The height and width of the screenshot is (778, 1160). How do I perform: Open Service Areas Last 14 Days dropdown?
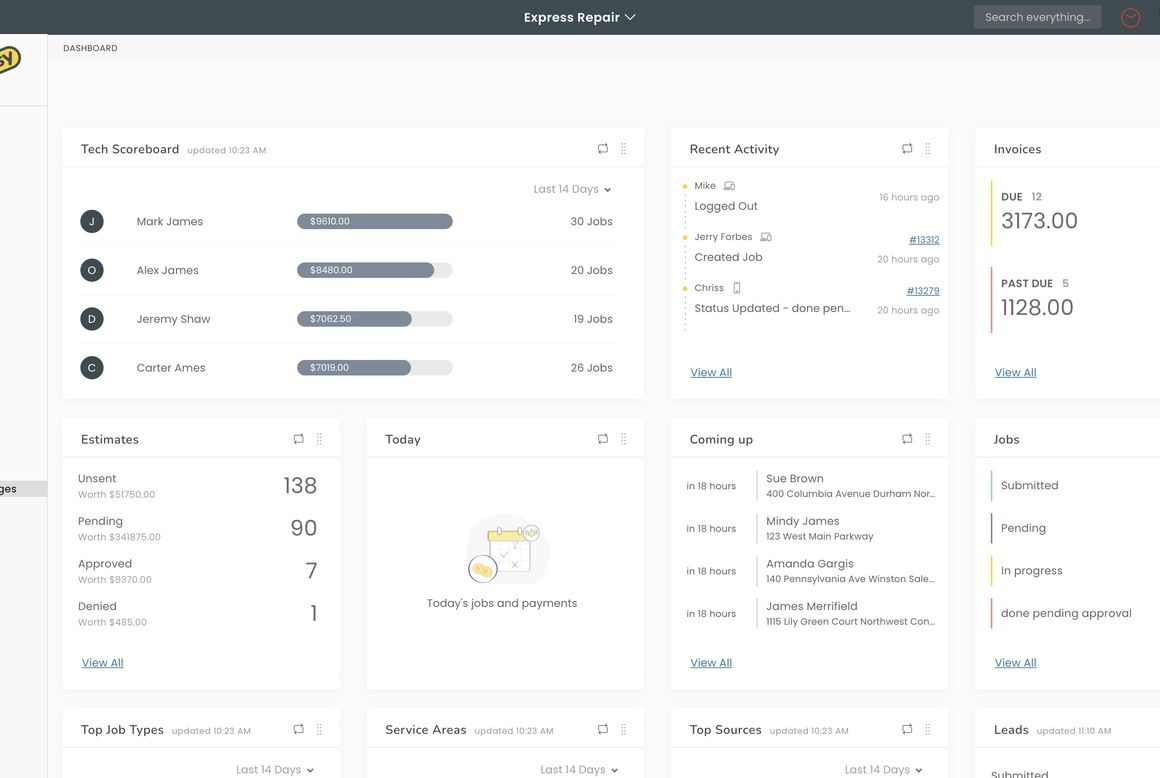(579, 770)
